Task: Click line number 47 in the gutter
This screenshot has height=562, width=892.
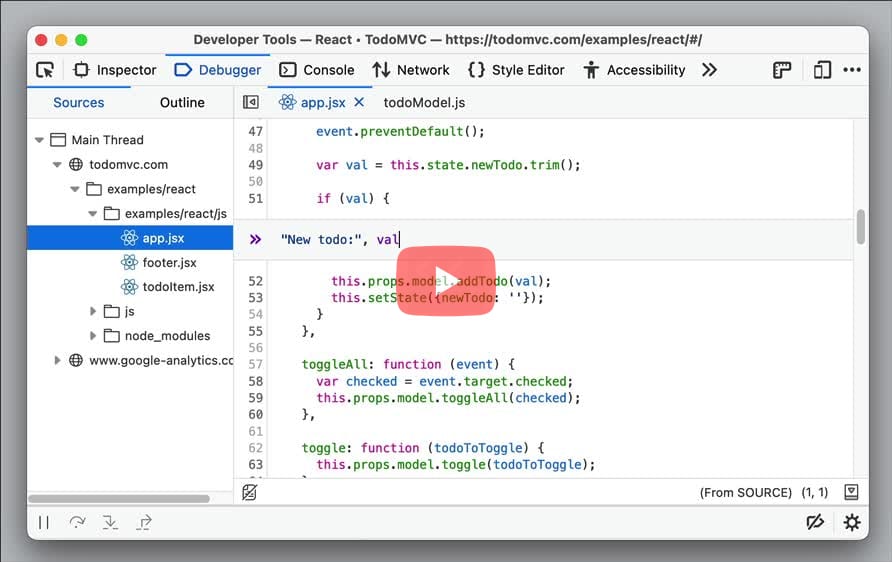Action: tap(255, 131)
